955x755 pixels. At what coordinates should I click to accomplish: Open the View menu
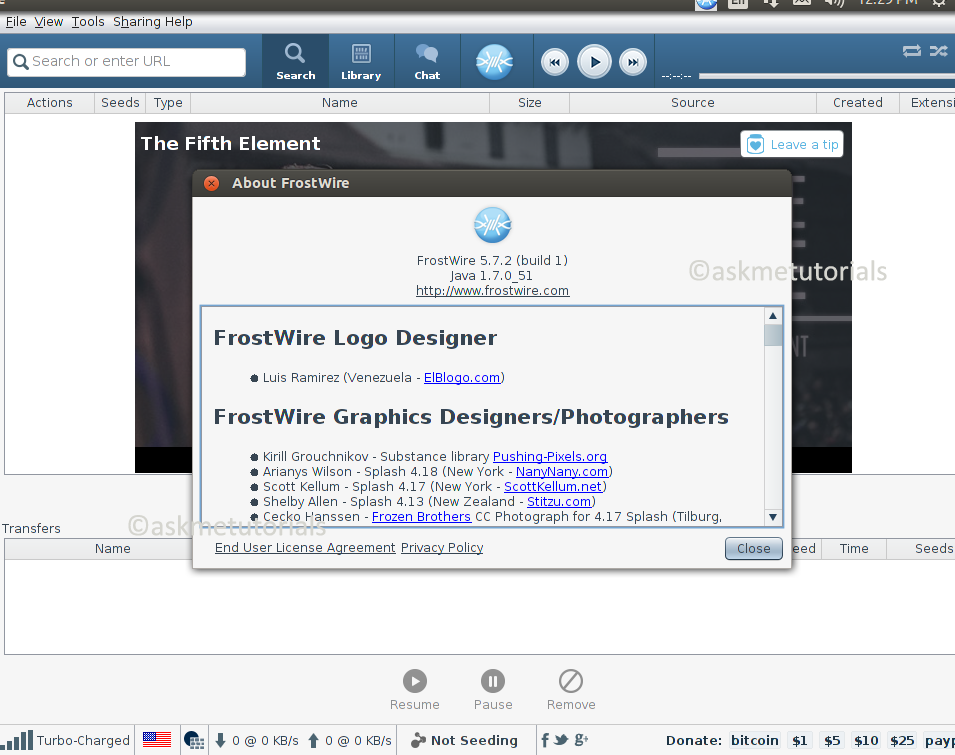point(49,22)
